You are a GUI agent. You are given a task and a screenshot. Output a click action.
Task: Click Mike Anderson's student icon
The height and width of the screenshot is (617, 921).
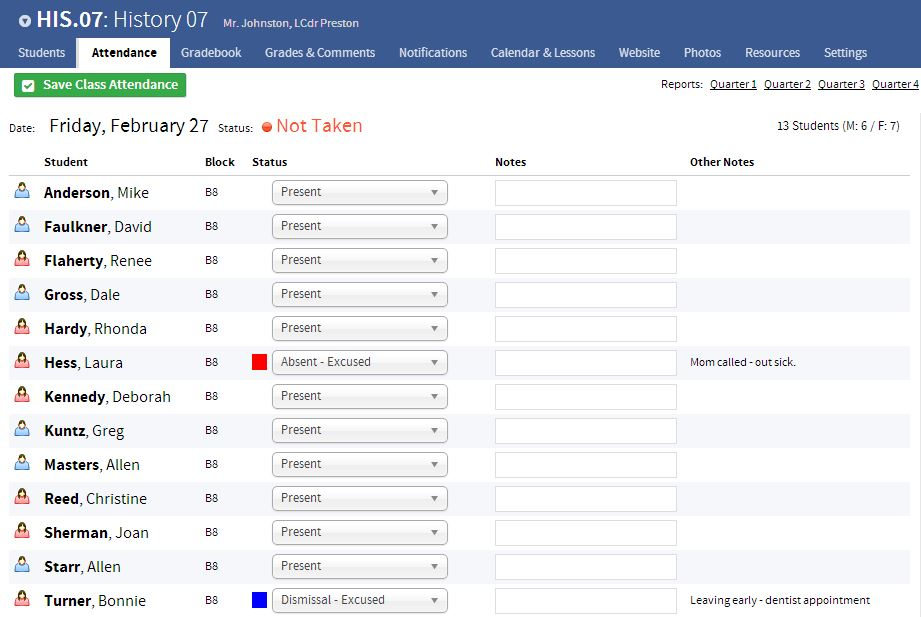point(22,190)
